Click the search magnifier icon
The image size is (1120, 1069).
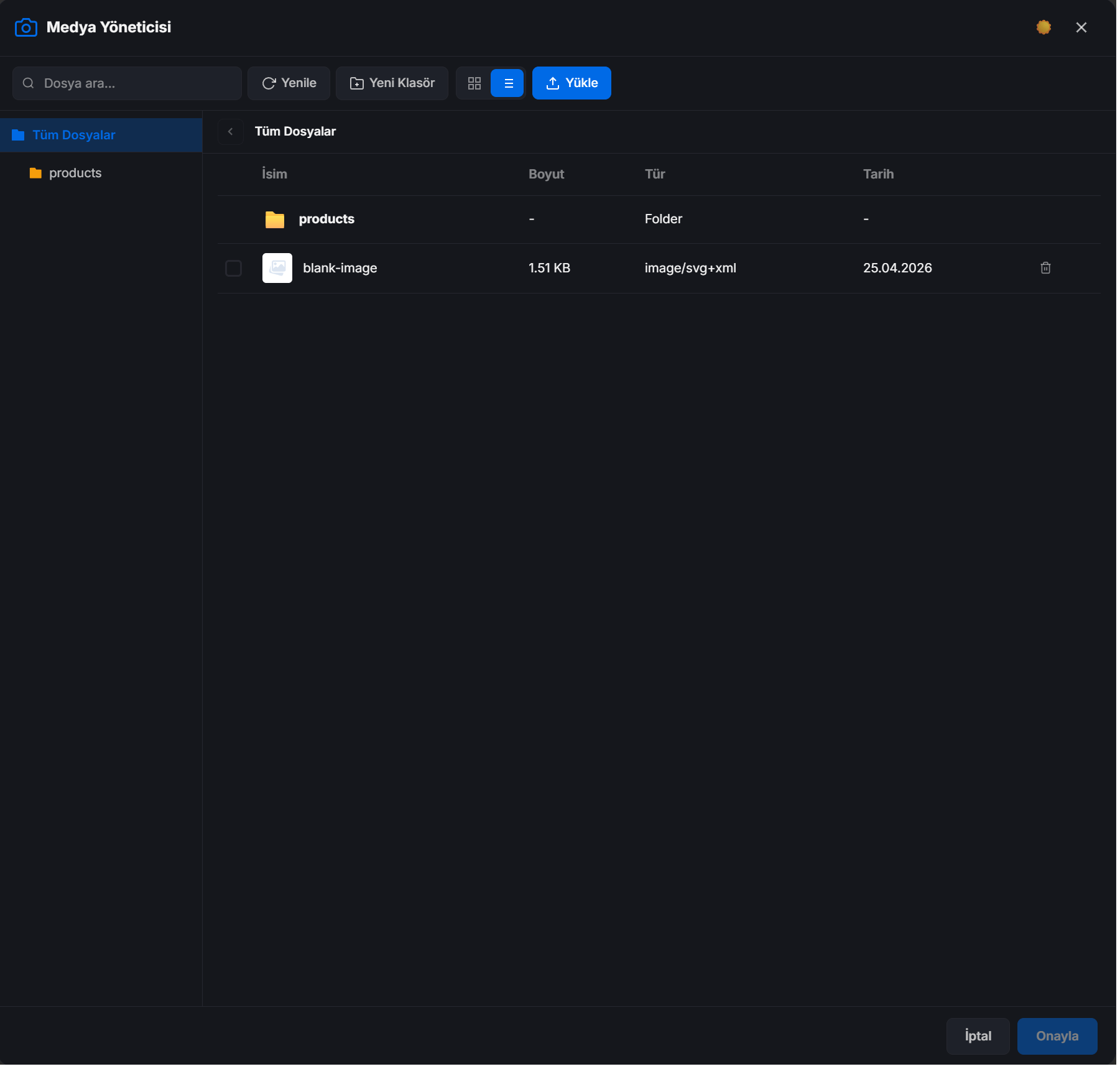(28, 83)
